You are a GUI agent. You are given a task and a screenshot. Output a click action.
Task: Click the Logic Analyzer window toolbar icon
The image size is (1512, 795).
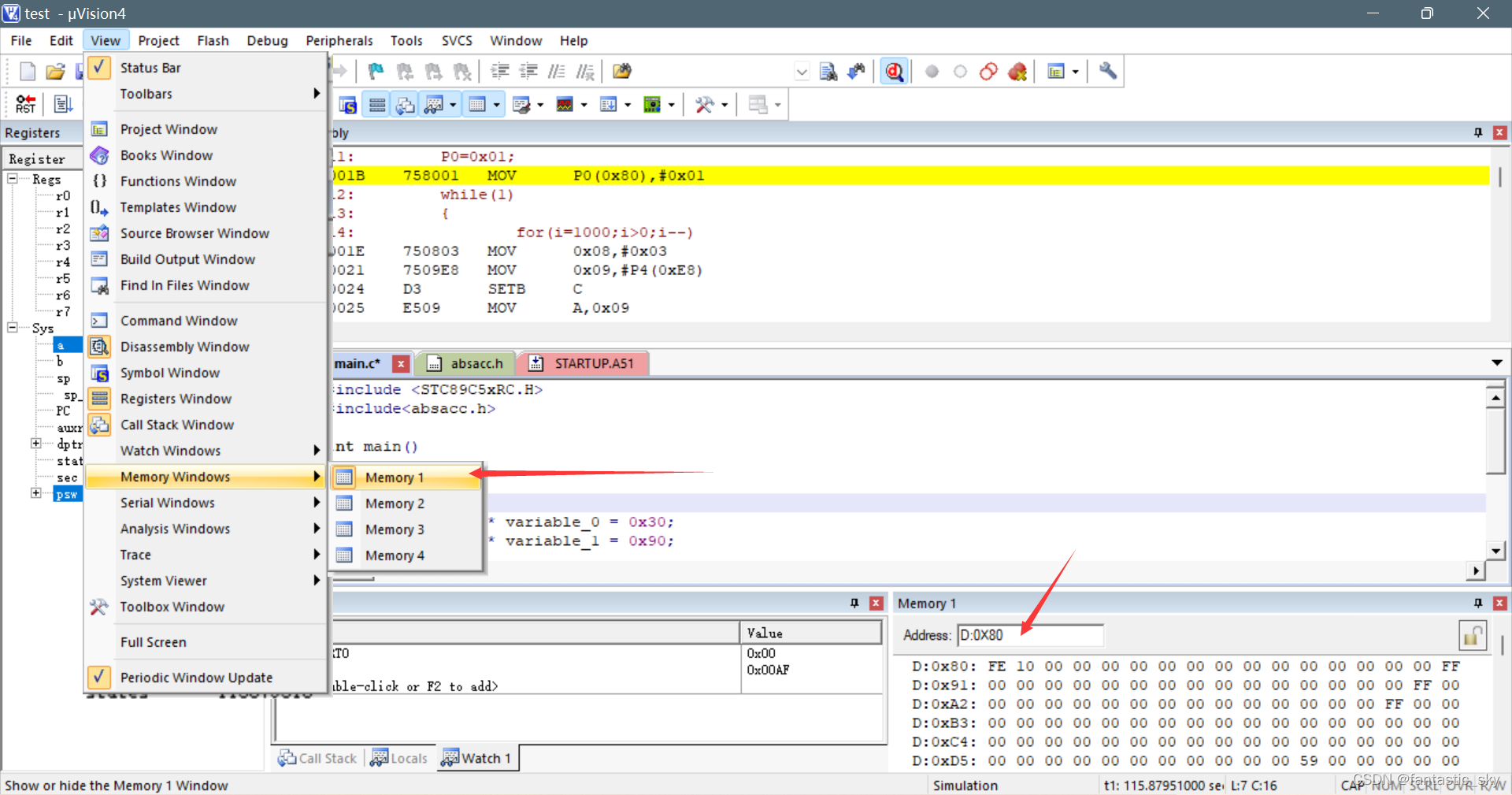point(565,105)
